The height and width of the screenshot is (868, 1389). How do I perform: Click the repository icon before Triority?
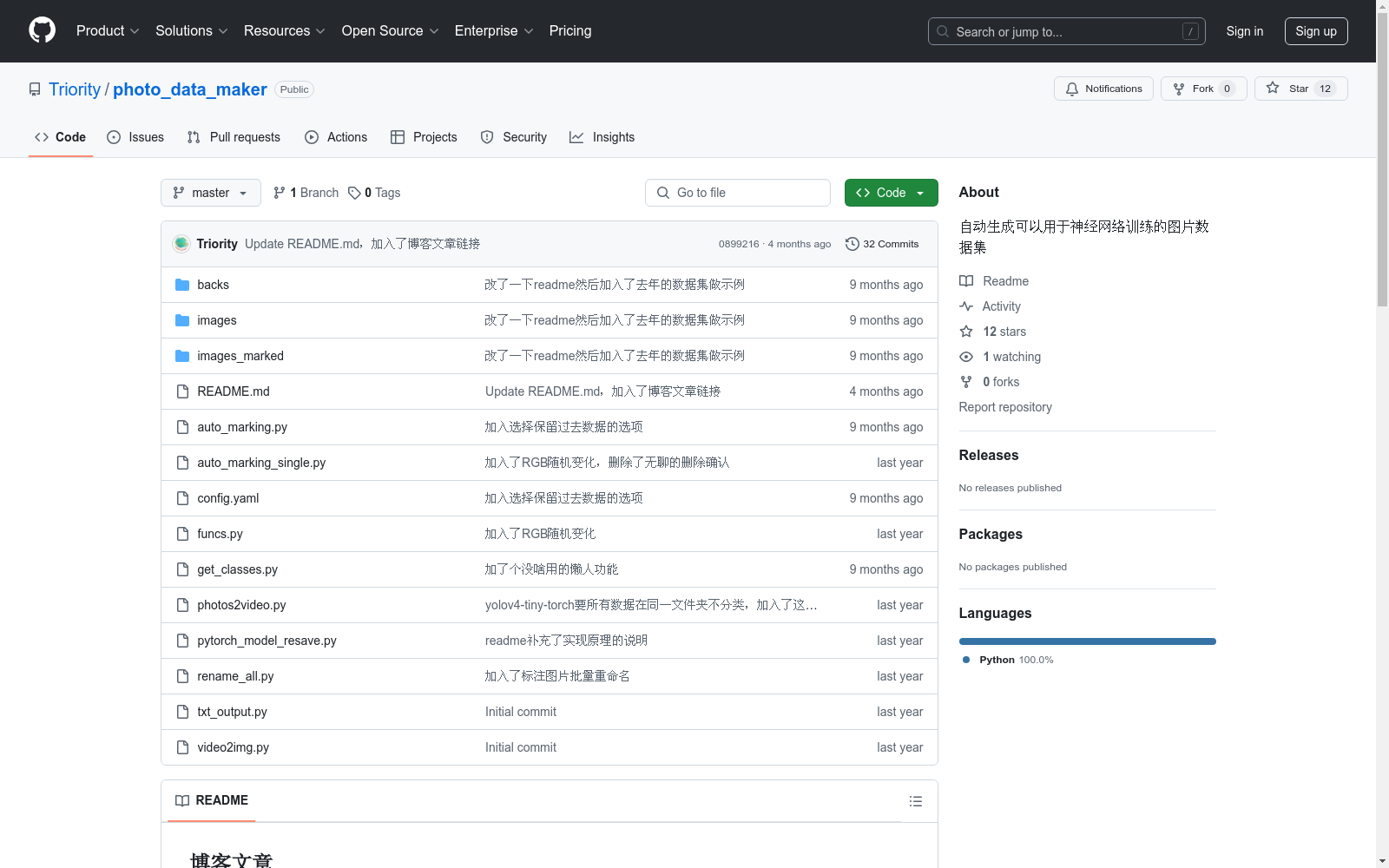pos(35,89)
